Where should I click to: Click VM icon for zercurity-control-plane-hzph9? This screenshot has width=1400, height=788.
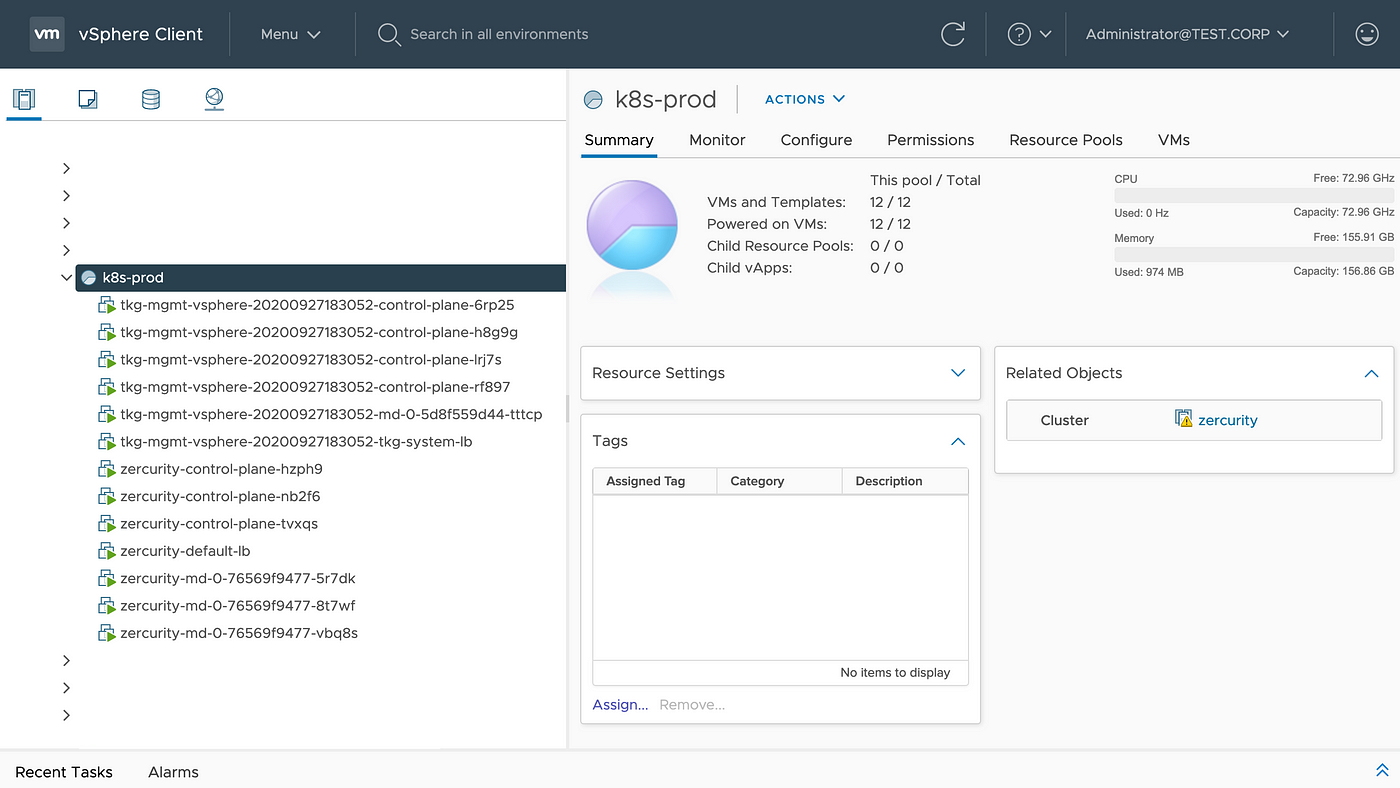coord(107,469)
